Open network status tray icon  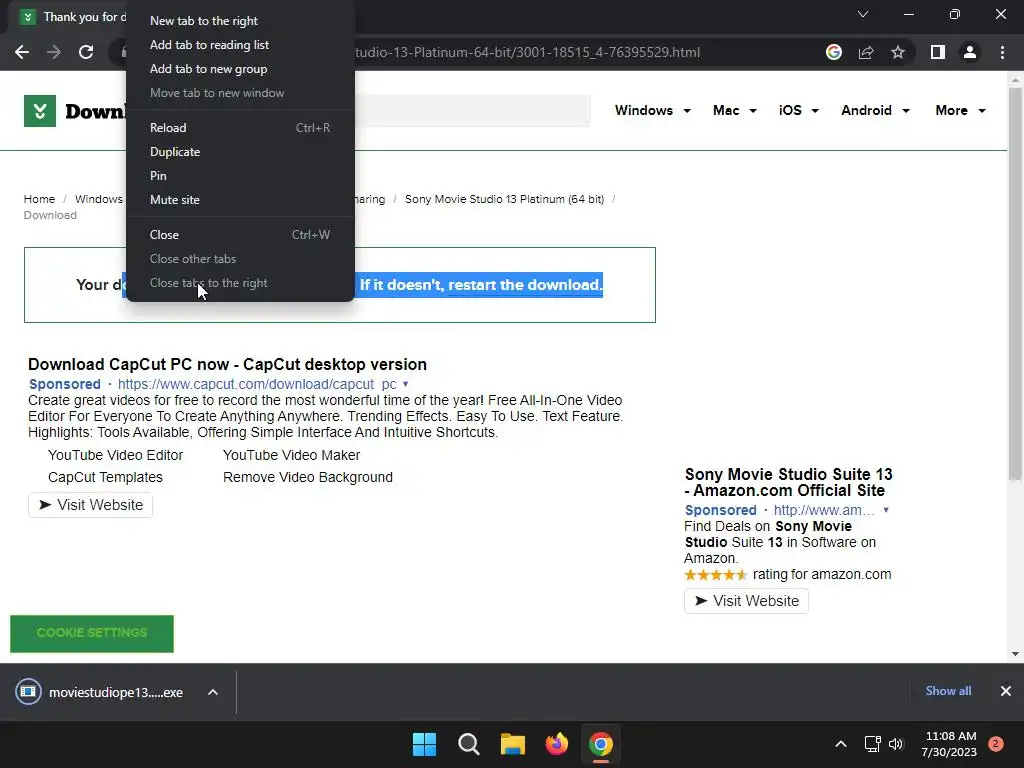coord(872,744)
